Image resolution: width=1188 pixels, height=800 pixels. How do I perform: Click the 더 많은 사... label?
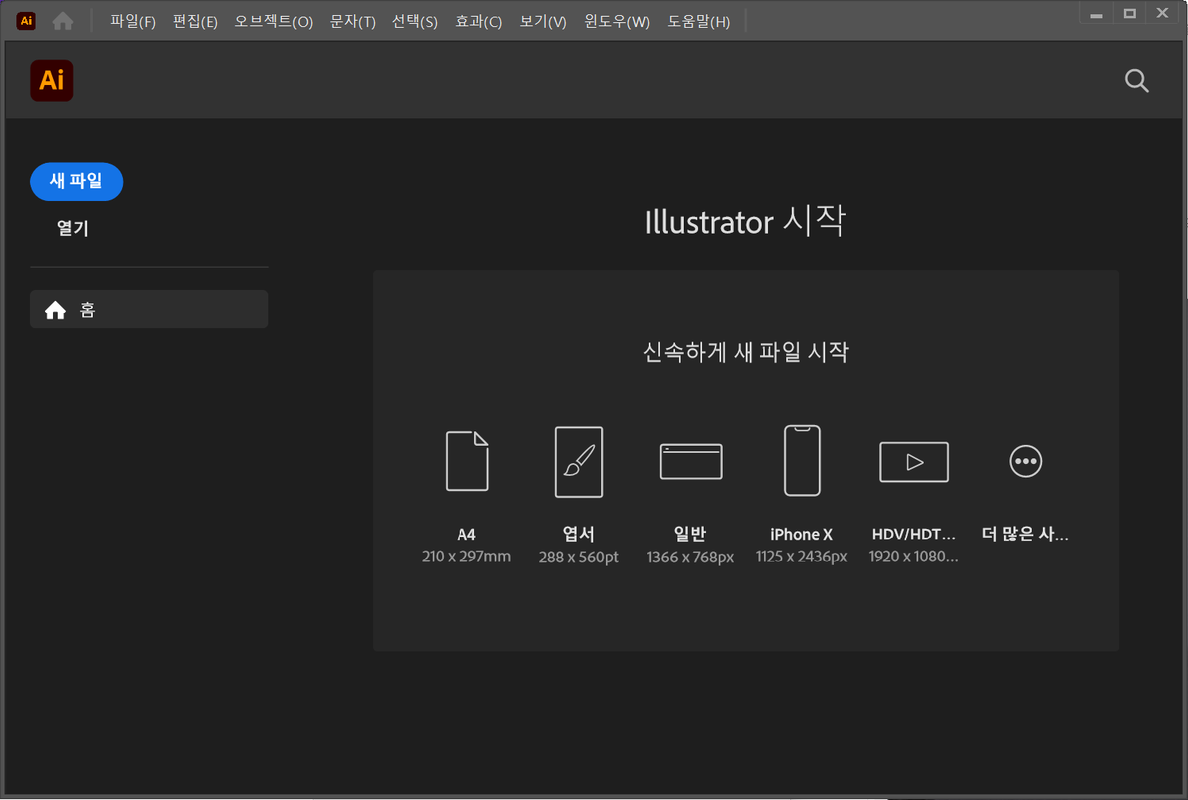1025,534
